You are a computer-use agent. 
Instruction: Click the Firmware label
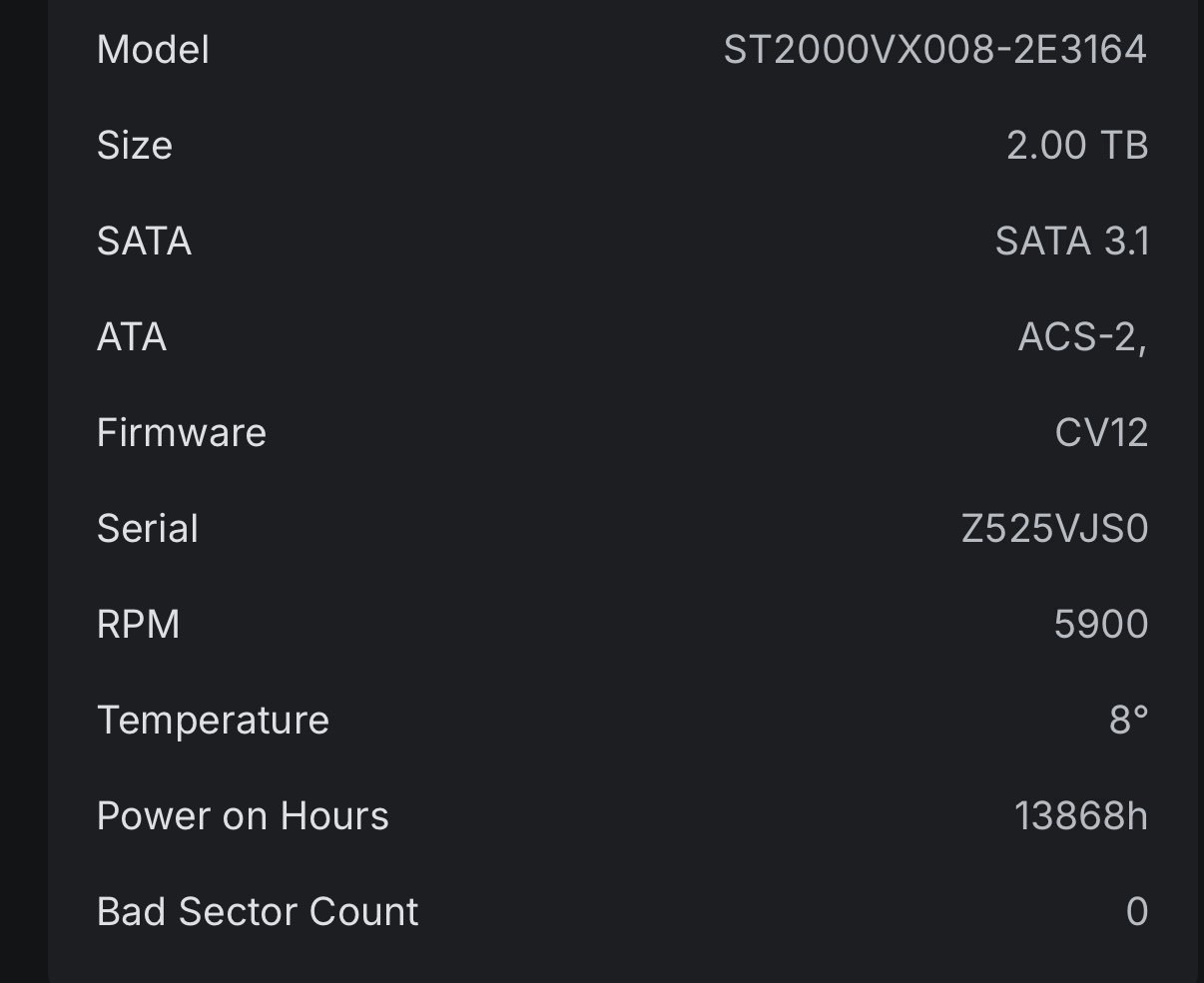[182, 433]
